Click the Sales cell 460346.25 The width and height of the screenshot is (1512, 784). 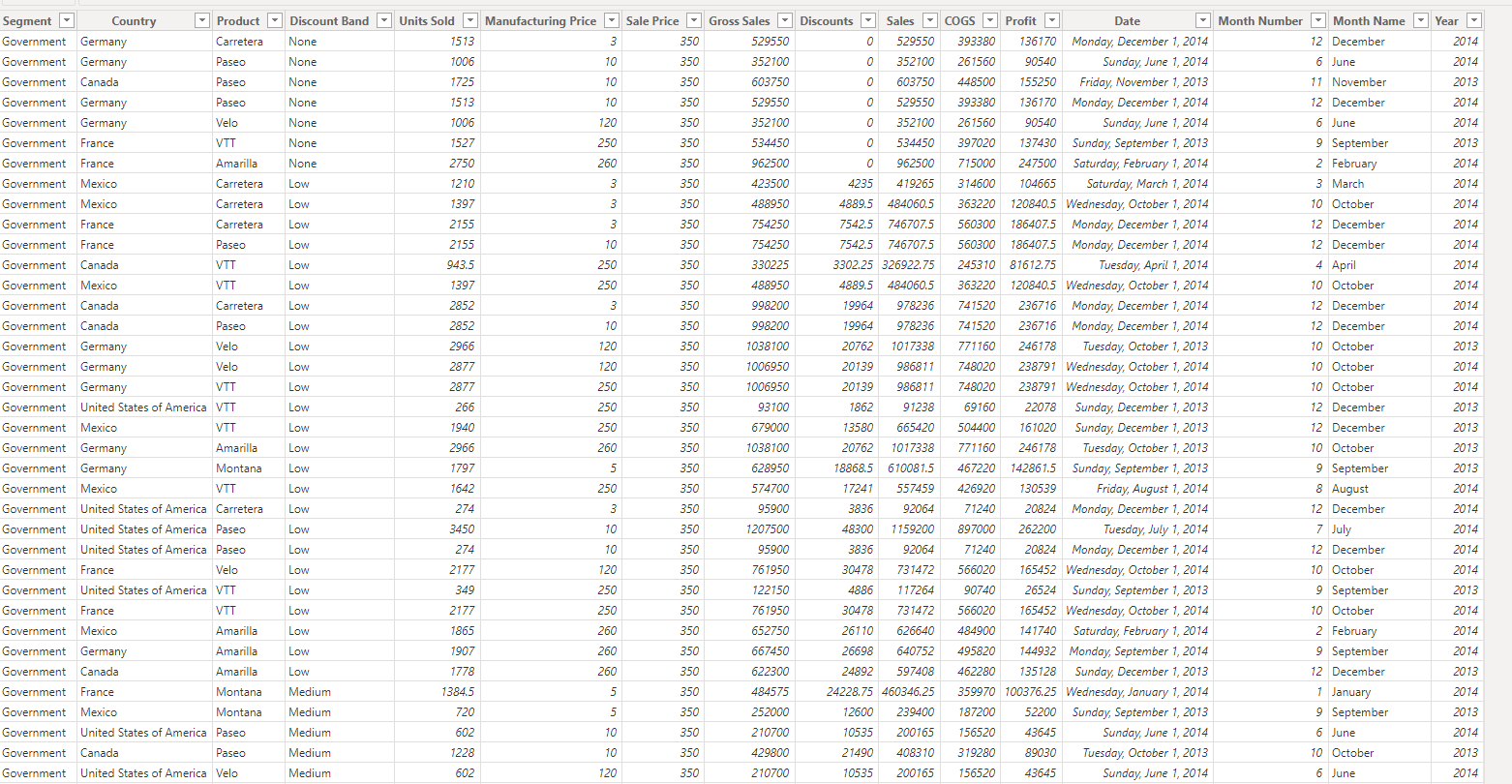tap(908, 692)
